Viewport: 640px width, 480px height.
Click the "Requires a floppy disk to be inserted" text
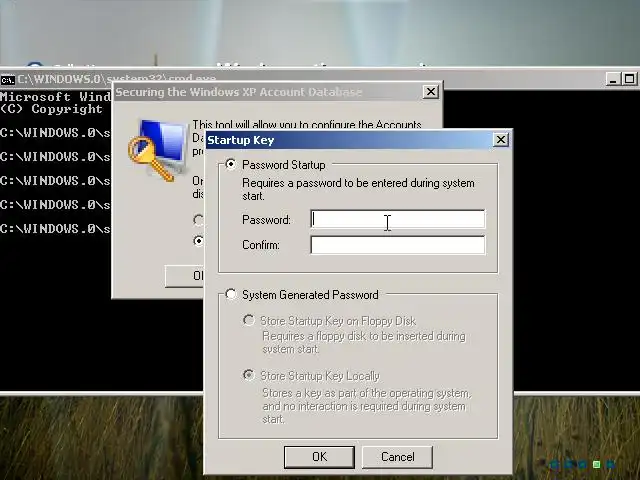(364, 342)
